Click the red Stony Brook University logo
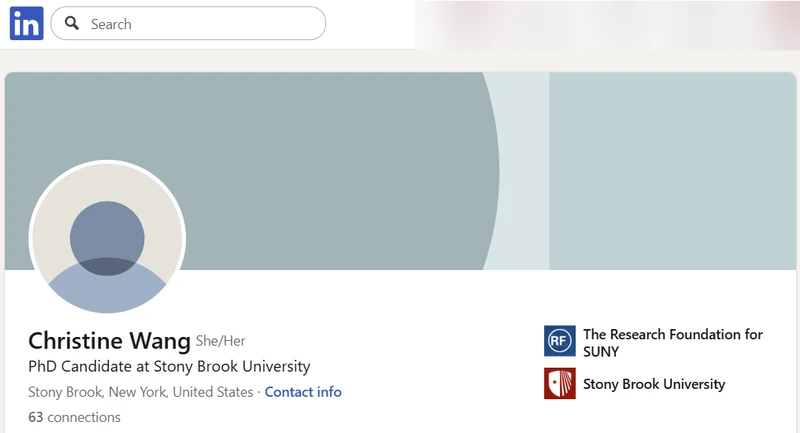 coord(559,384)
